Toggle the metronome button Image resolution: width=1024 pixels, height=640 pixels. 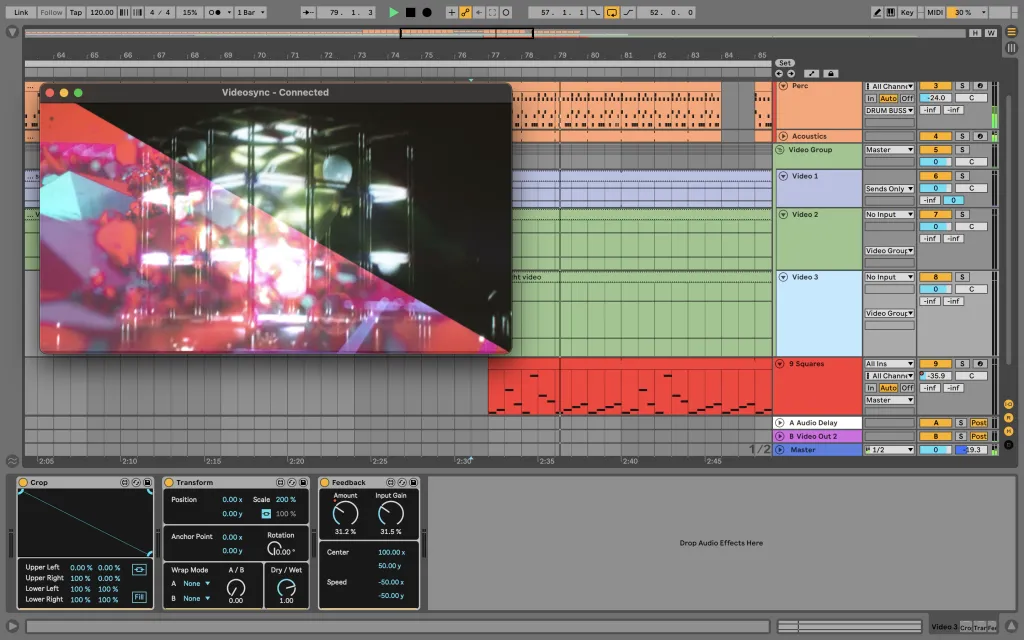(x=217, y=12)
